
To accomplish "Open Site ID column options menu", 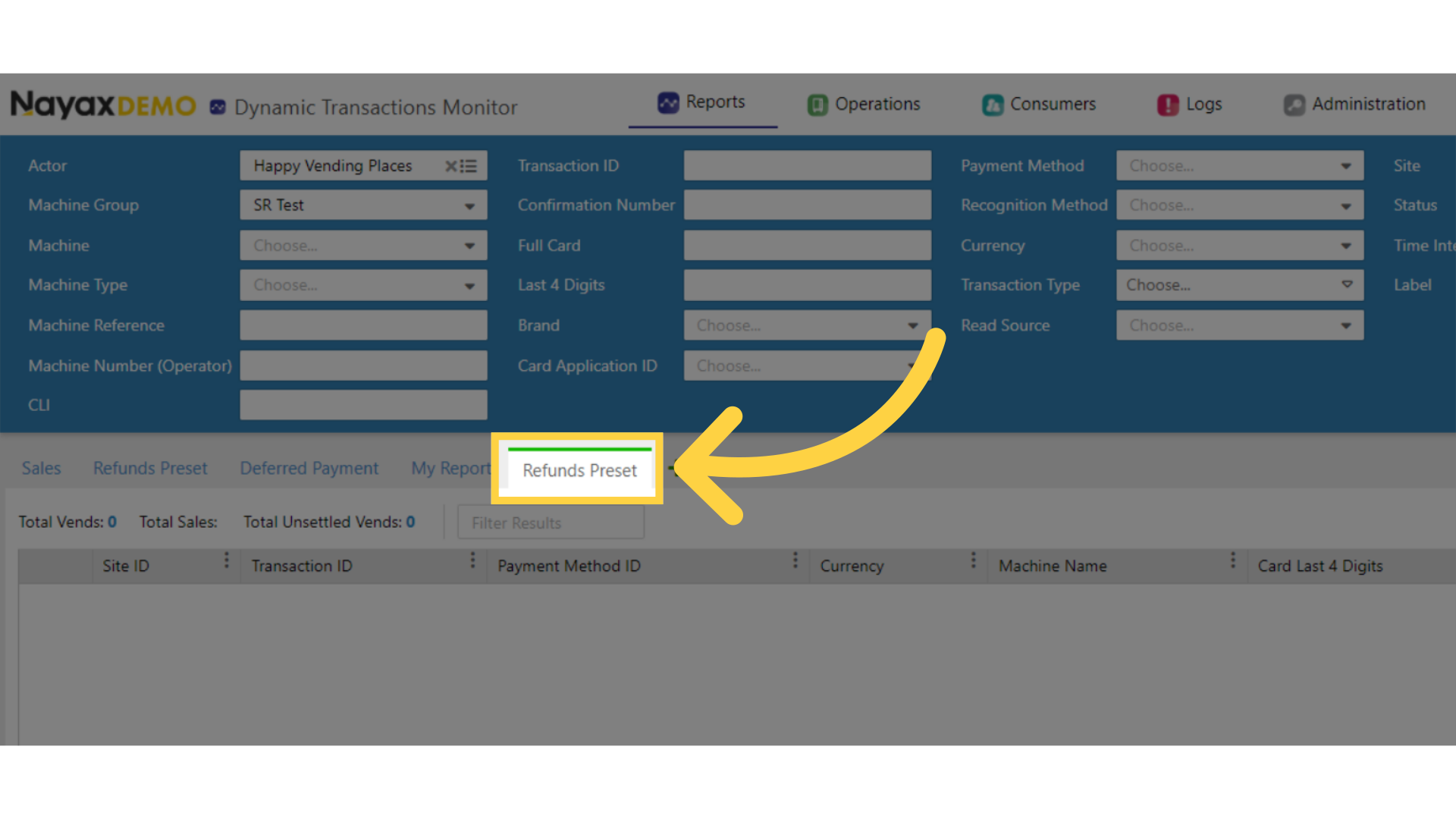I will [x=226, y=560].
